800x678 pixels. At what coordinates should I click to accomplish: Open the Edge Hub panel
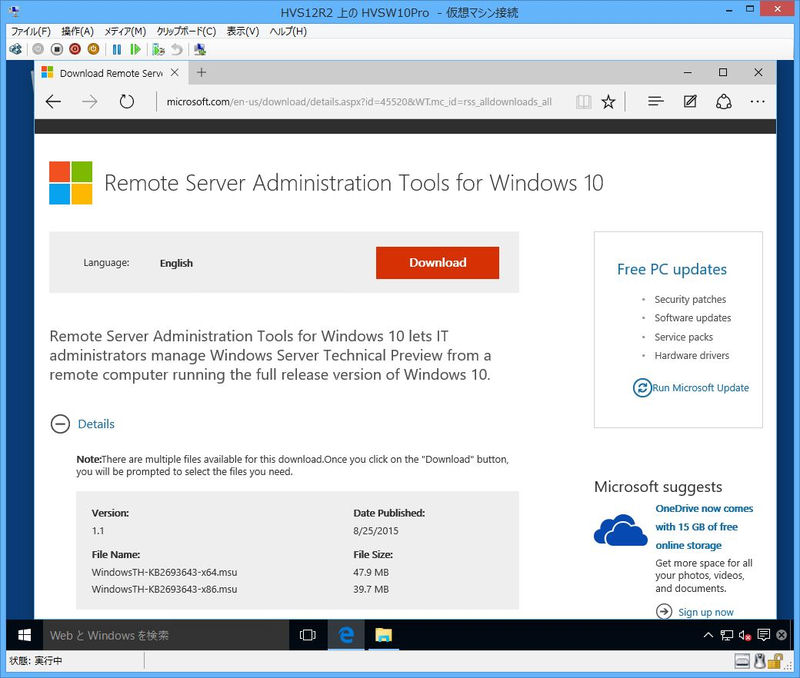[x=656, y=102]
